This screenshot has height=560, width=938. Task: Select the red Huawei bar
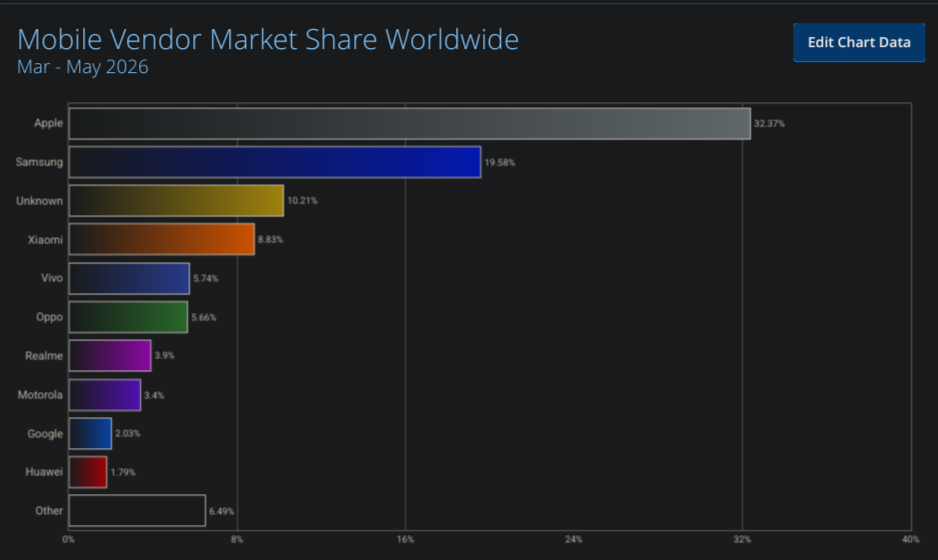click(88, 472)
